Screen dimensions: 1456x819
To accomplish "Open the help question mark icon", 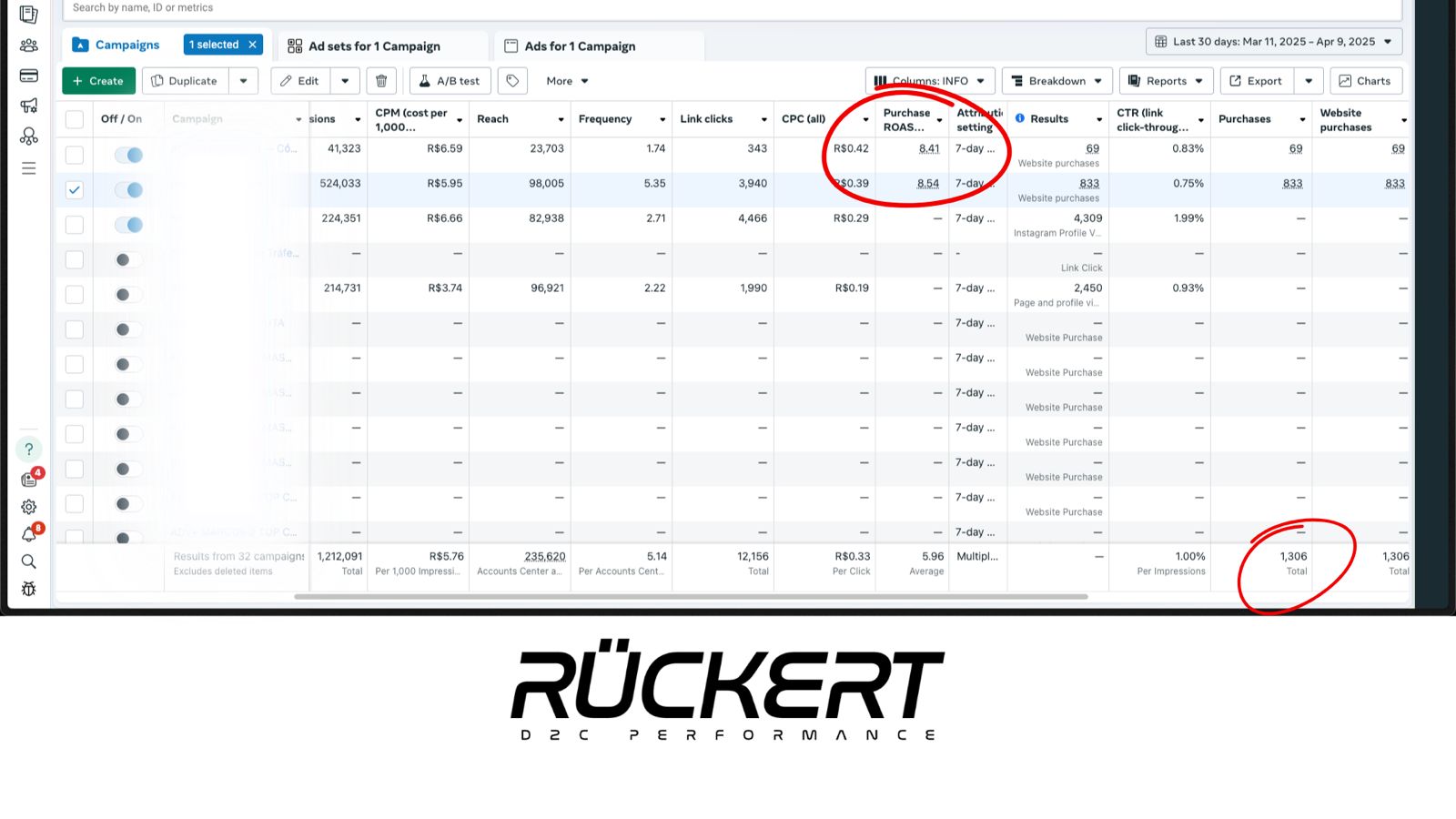I will (x=29, y=449).
